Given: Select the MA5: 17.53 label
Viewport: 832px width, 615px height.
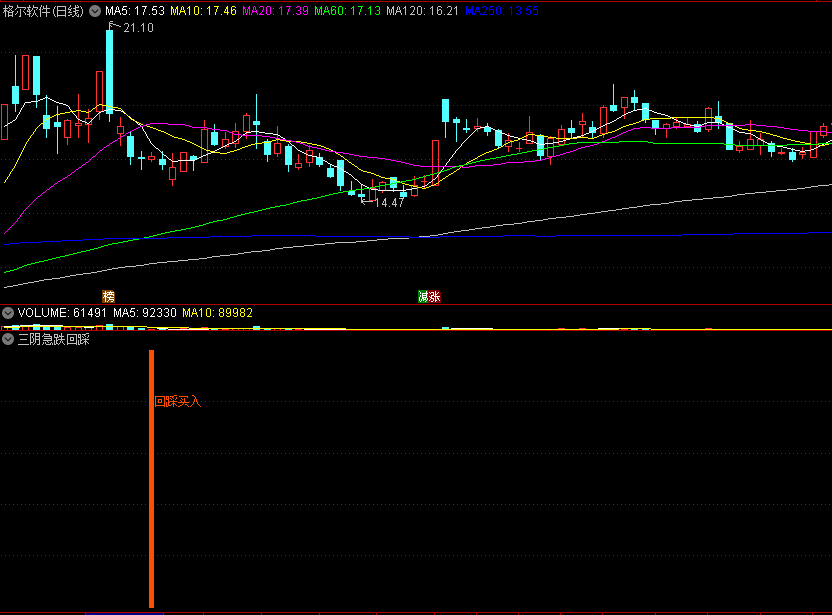Looking at the screenshot, I should click(135, 11).
